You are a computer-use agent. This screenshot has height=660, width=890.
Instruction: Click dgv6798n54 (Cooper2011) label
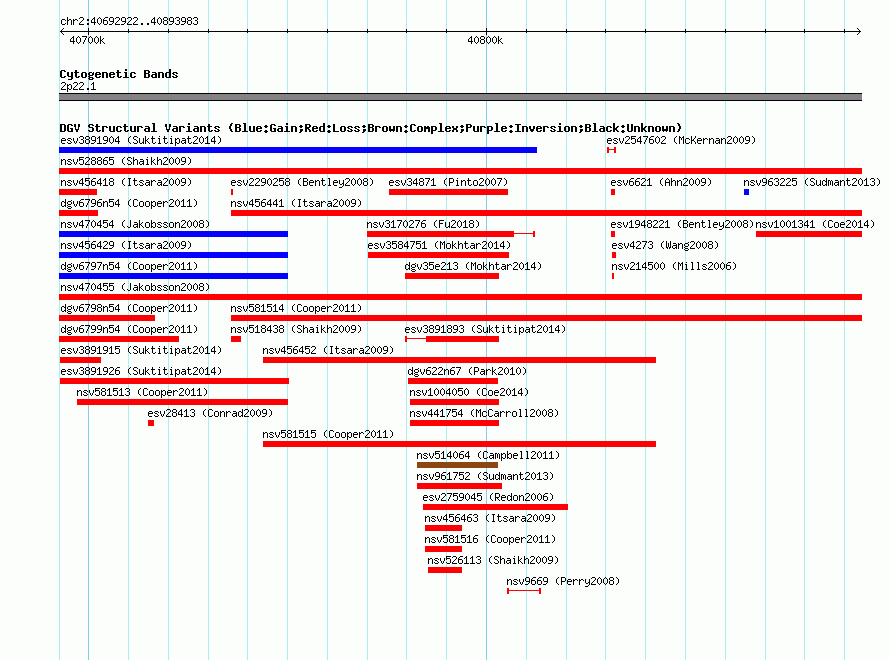pos(129,308)
